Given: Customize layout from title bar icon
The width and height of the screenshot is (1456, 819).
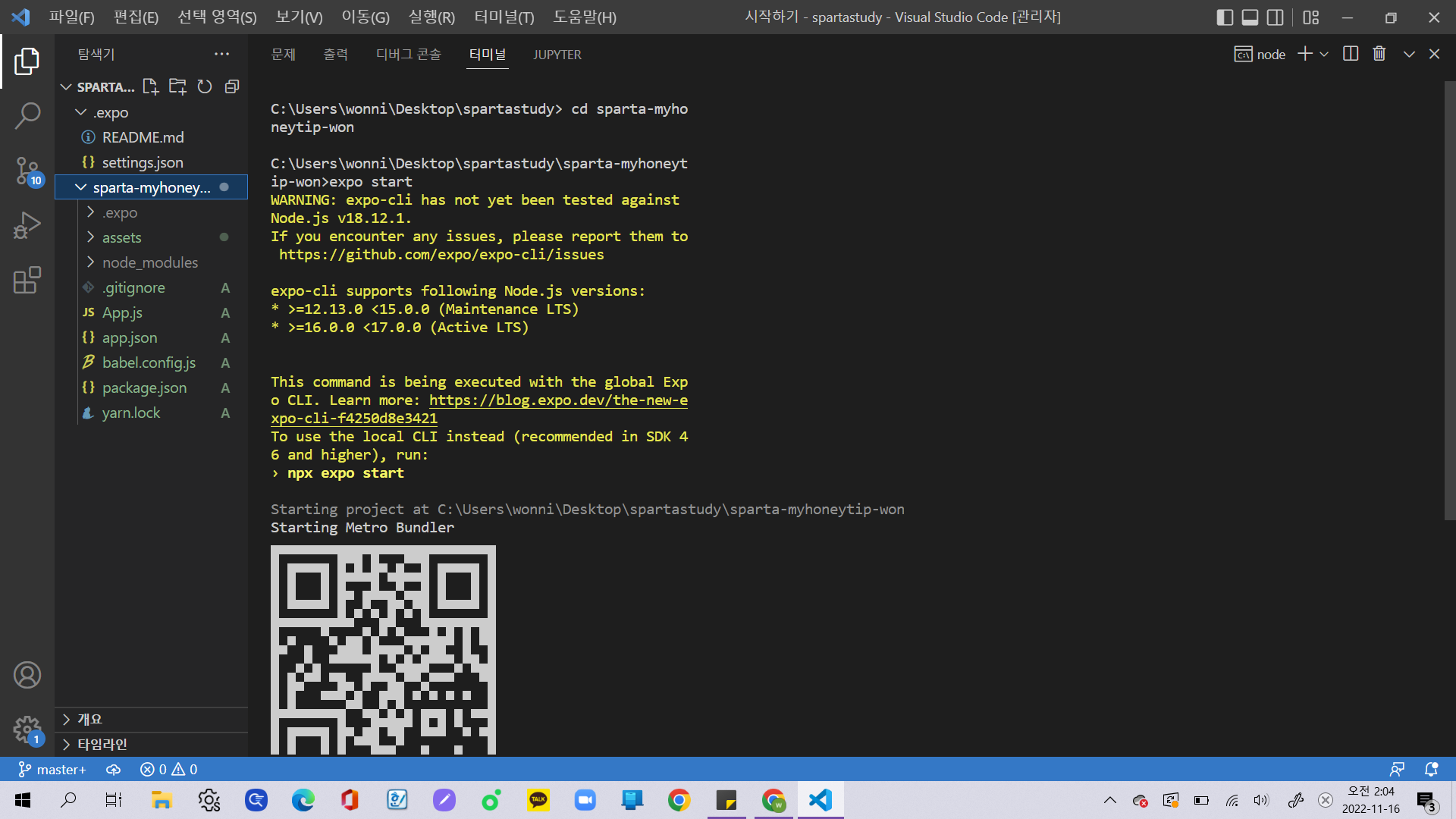Looking at the screenshot, I should [1311, 17].
